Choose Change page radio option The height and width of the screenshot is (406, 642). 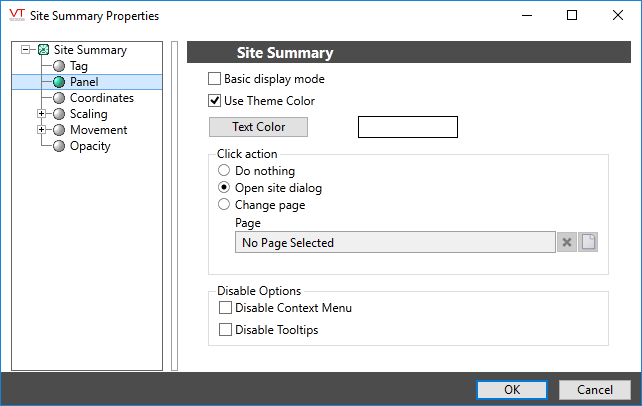coord(224,205)
